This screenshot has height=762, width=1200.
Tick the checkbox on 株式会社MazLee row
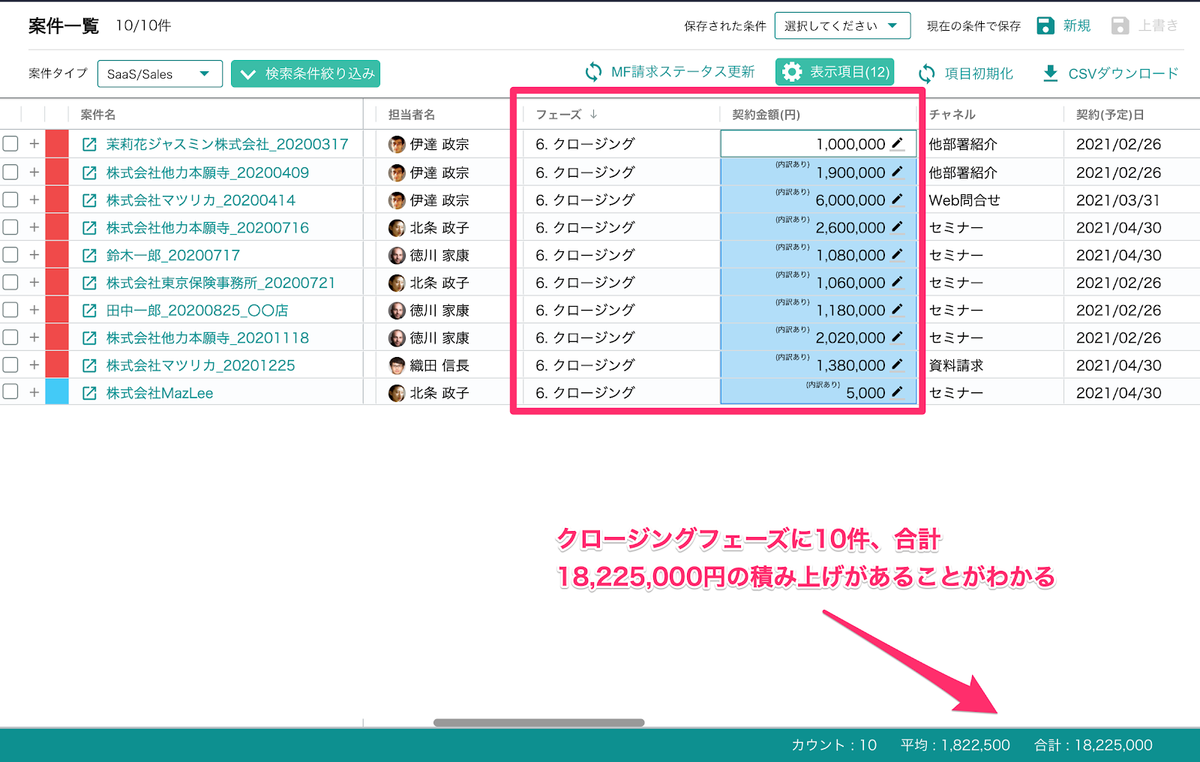(x=11, y=393)
